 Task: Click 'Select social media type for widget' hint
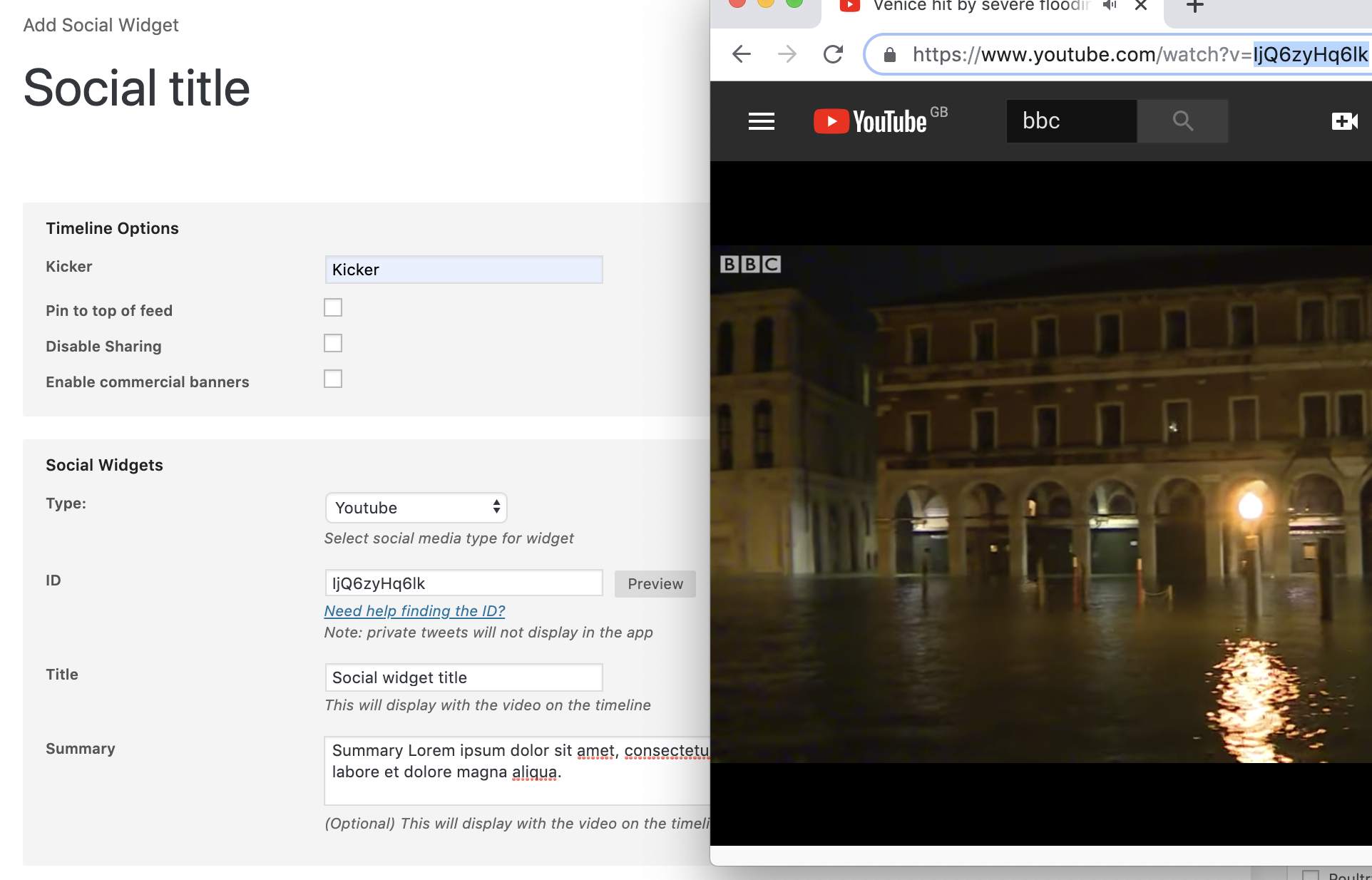[449, 538]
